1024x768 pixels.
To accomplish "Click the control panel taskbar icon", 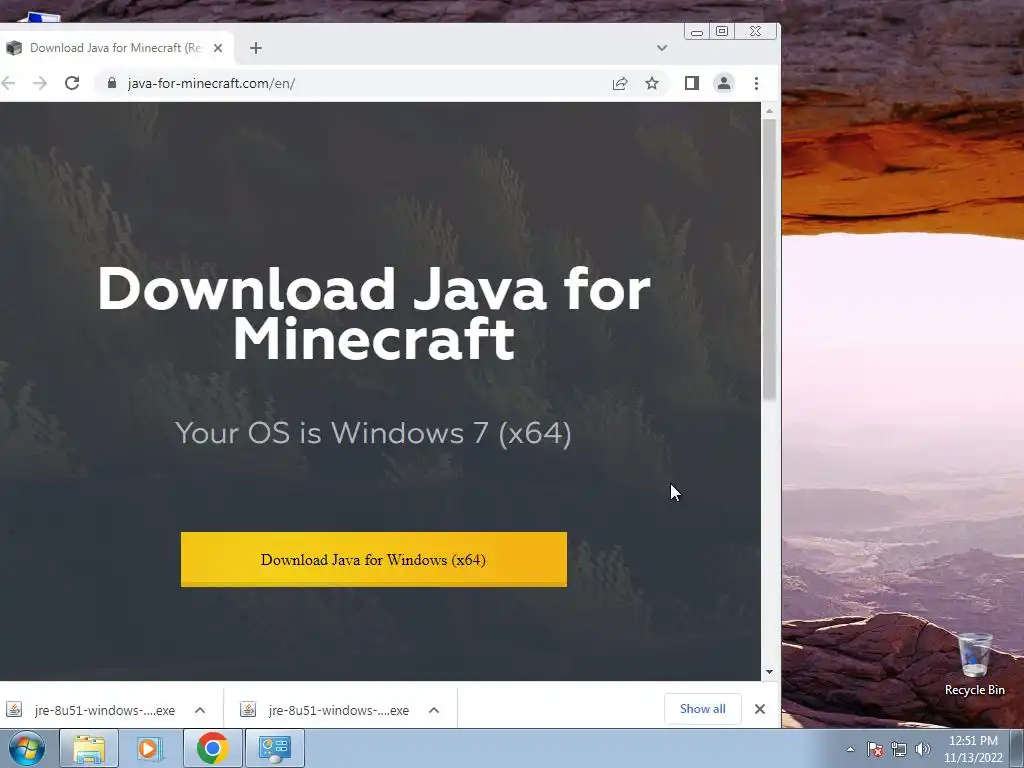I will (274, 748).
